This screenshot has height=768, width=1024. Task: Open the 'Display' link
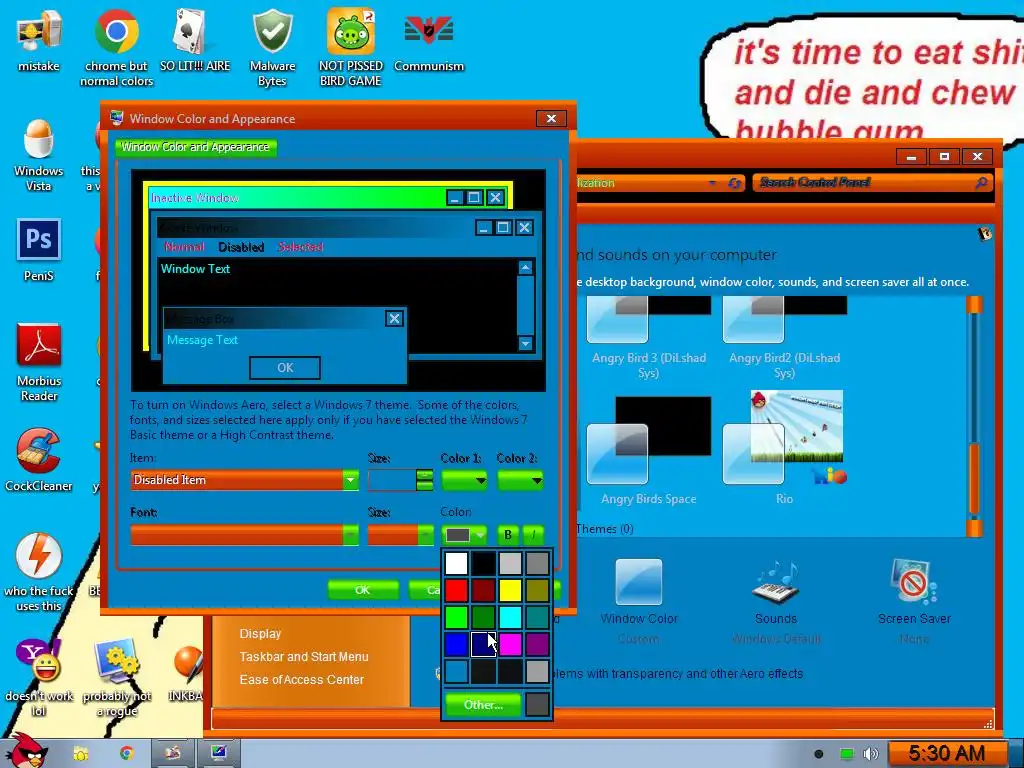tap(260, 633)
